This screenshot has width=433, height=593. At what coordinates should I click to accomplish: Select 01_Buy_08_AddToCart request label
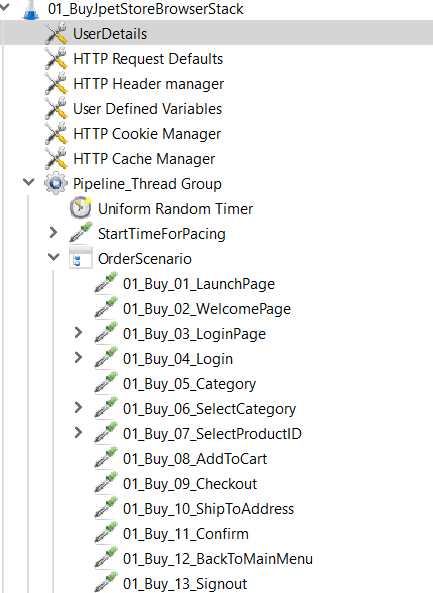[195, 459]
